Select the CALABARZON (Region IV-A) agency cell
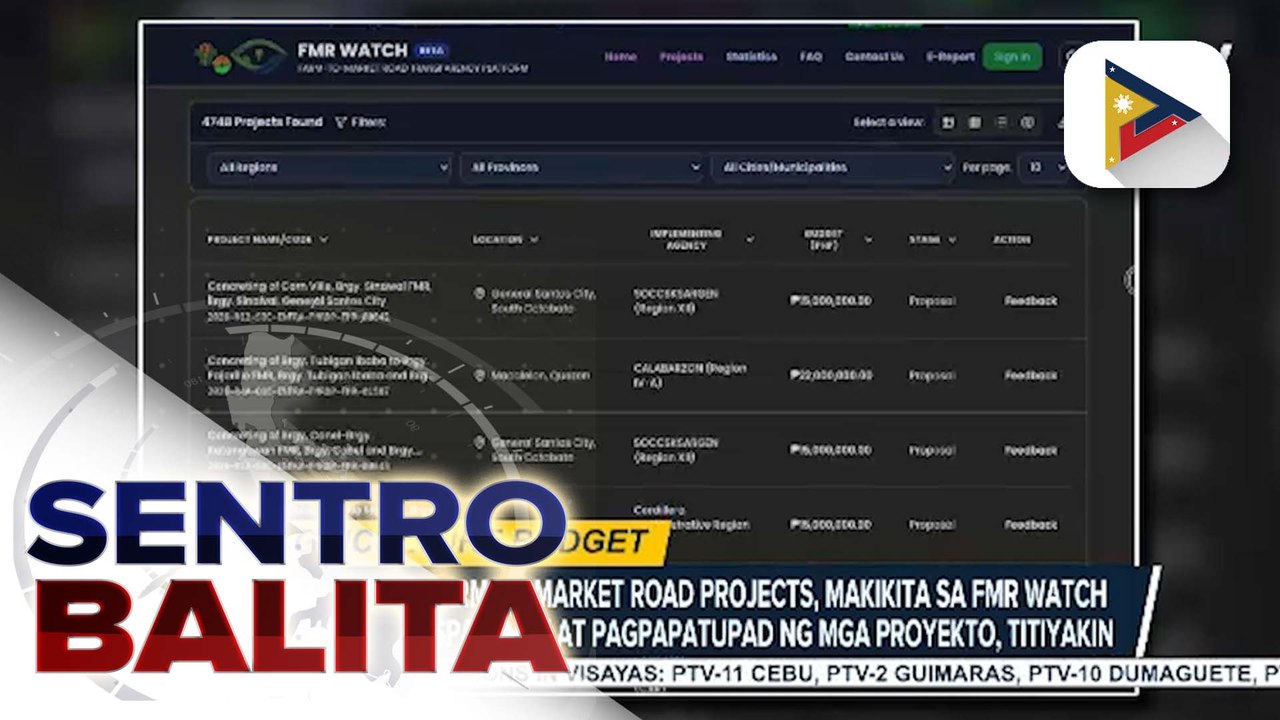1280x720 pixels. coord(690,375)
